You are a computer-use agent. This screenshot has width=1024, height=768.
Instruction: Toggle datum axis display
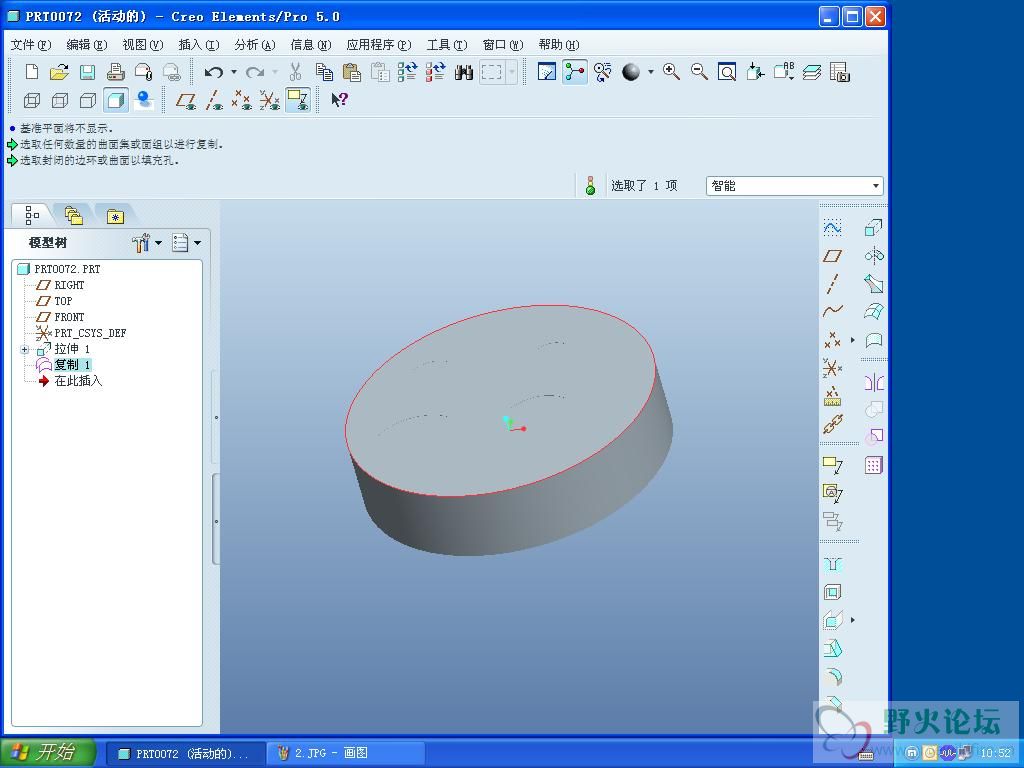point(214,100)
